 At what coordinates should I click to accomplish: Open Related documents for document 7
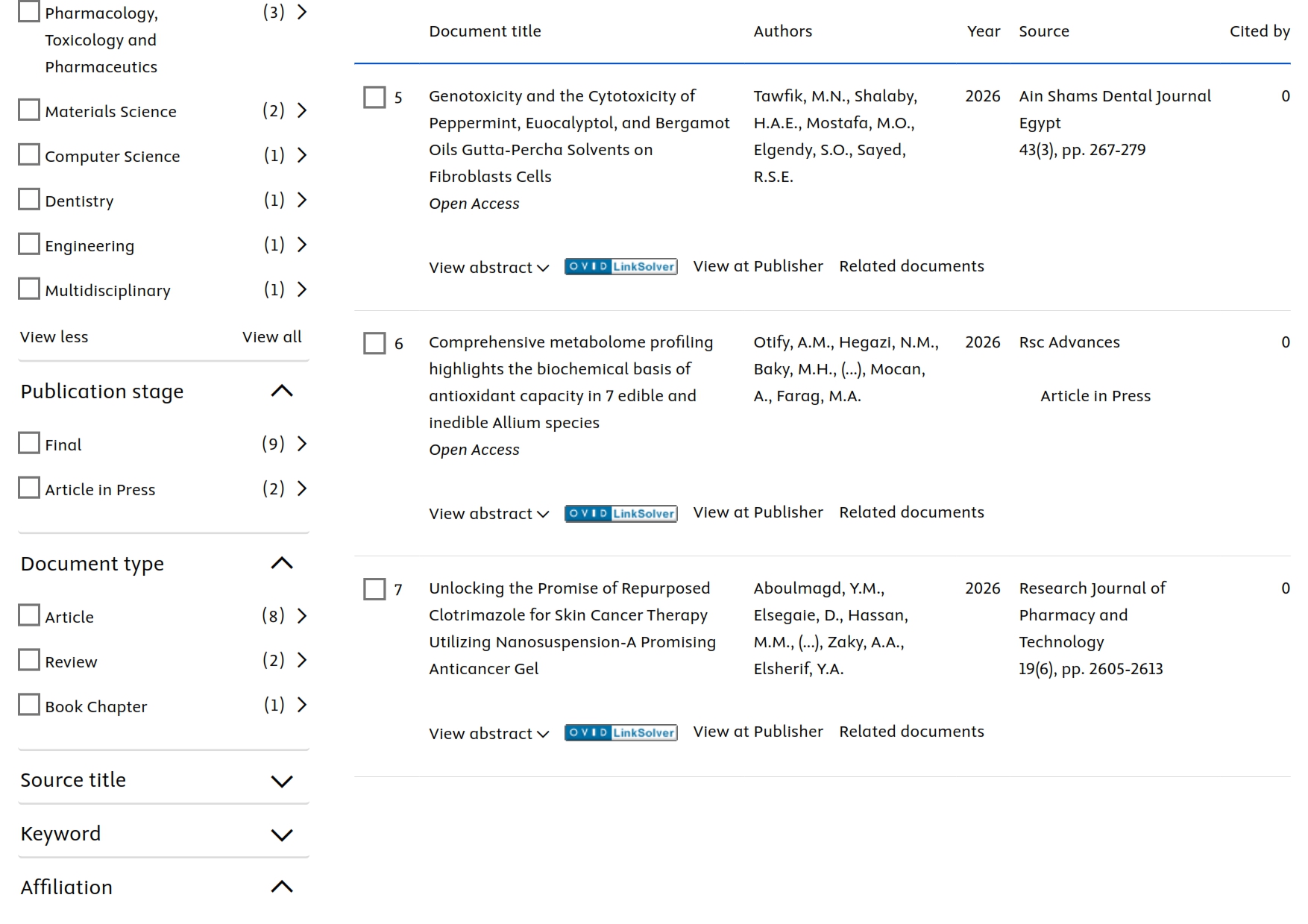pos(911,732)
